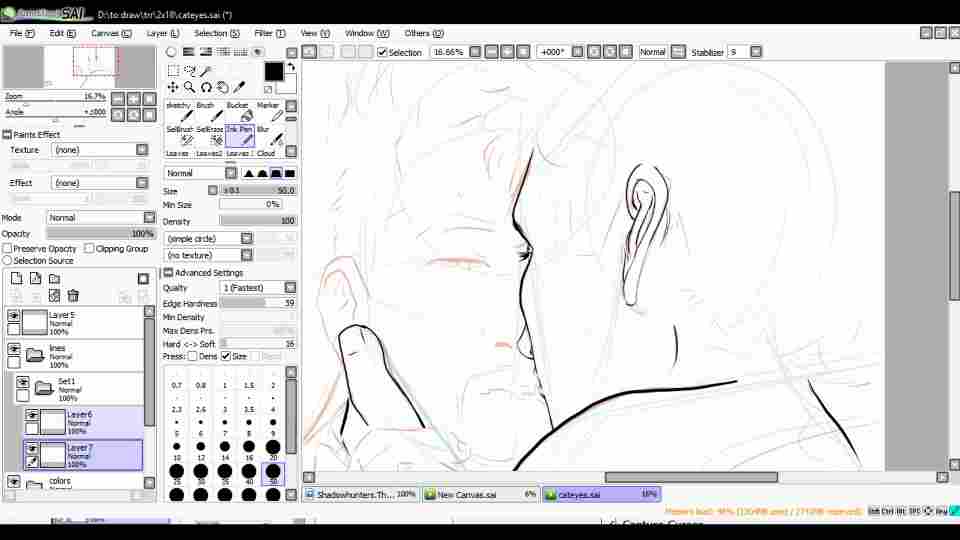Hide the Set1 folder with eye icon

23,382
